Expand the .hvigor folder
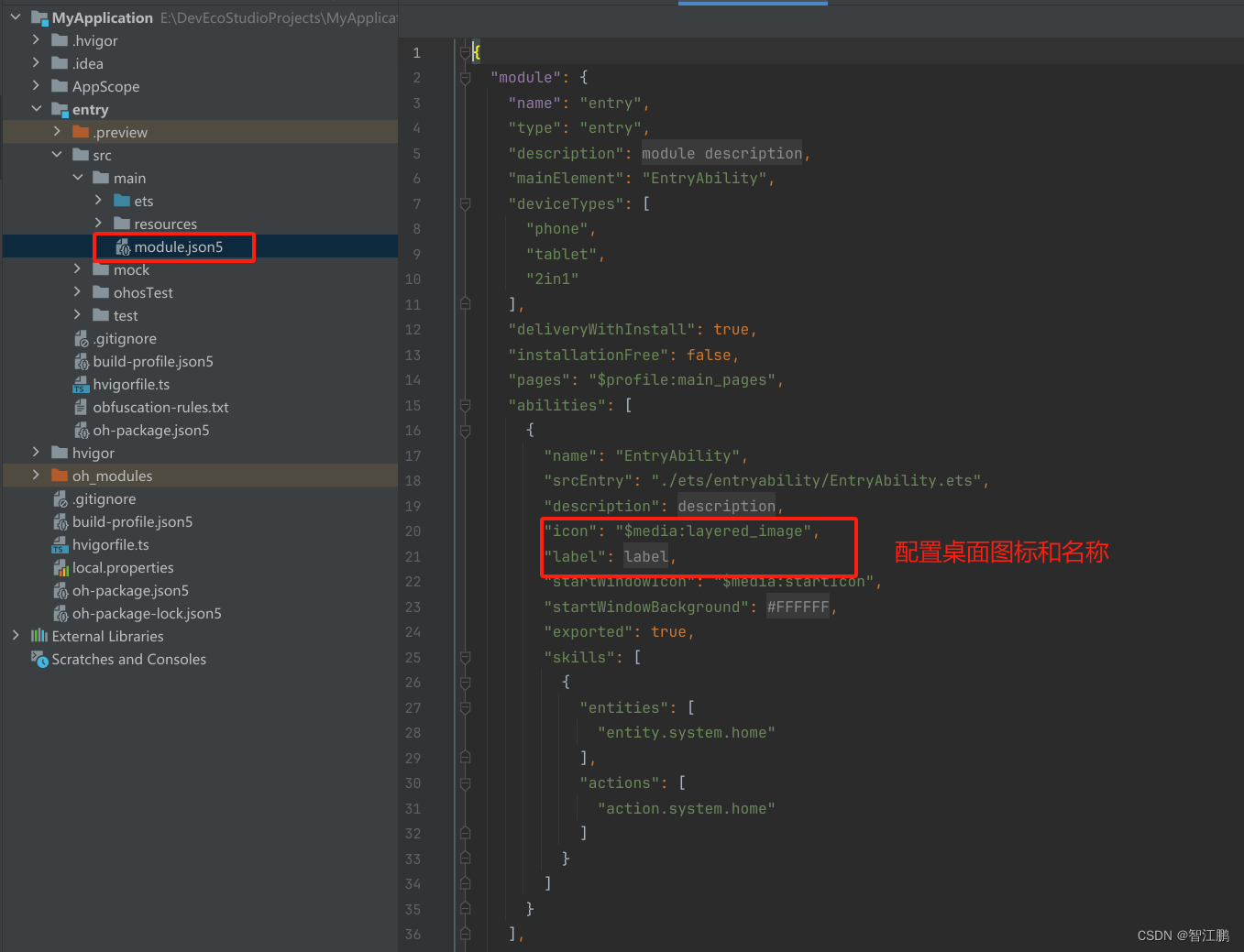Image resolution: width=1244 pixels, height=952 pixels. pyautogui.click(x=36, y=39)
